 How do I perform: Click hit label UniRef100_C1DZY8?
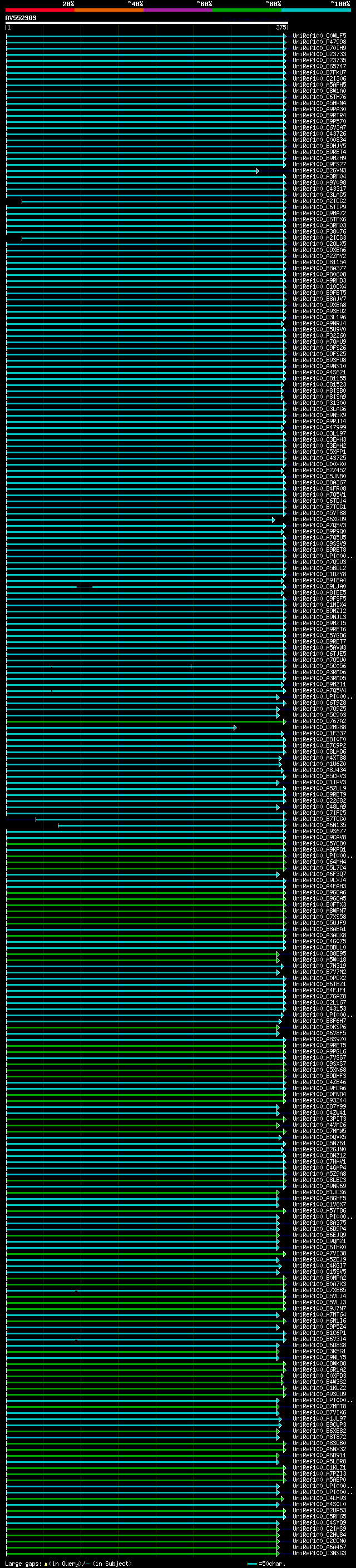click(x=319, y=575)
